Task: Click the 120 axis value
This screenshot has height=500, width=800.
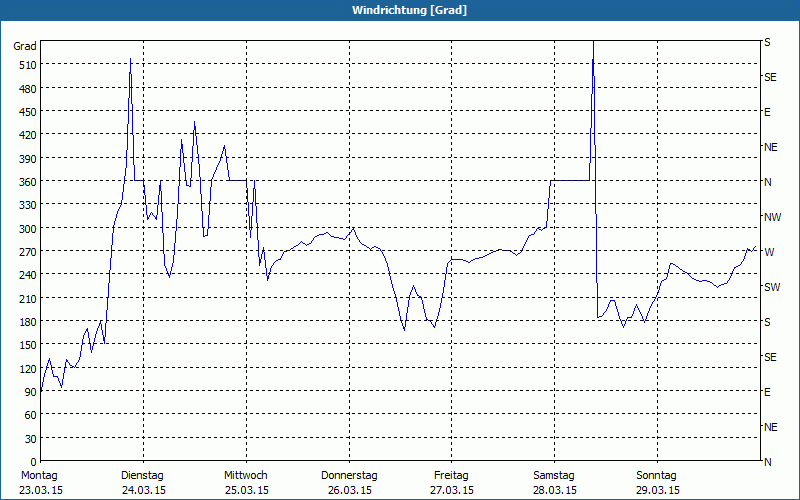Action: click(28, 369)
